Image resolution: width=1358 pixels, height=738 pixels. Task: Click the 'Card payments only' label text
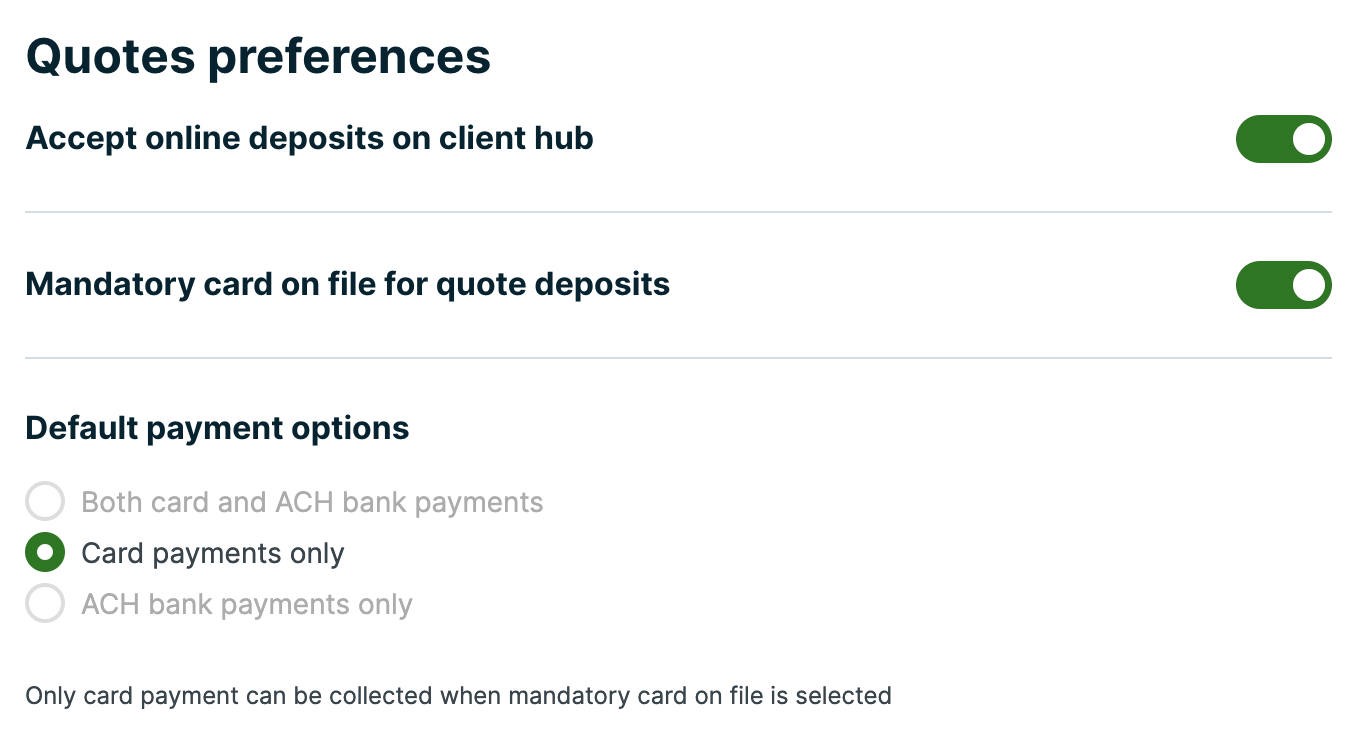(213, 554)
